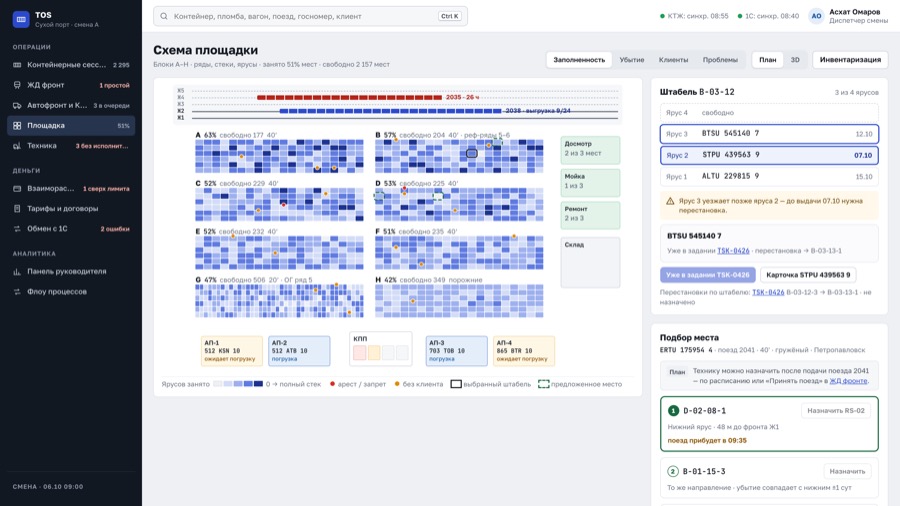This screenshot has height=506, width=900.
Task: Open TSK-0426 task link under BTSU 545140 7
Action: coord(733,251)
